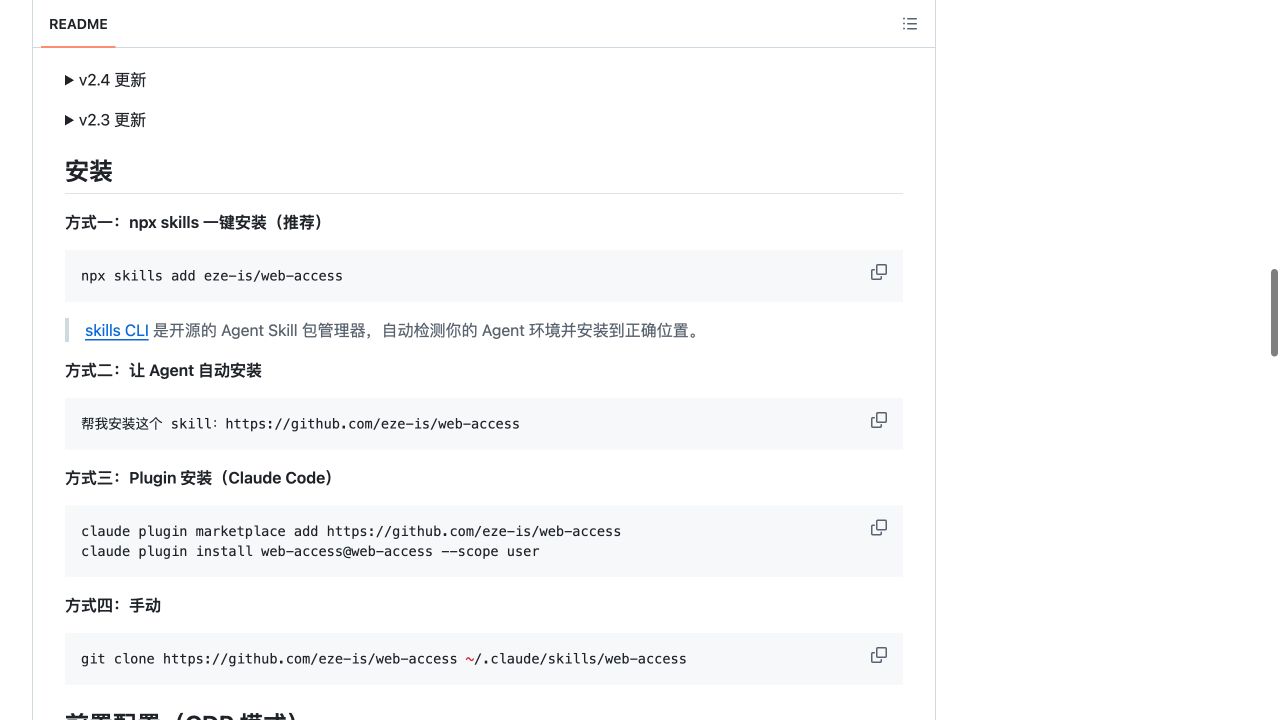Click the 方式四：手动 heading
The width and height of the screenshot is (1280, 720).
[113, 606]
